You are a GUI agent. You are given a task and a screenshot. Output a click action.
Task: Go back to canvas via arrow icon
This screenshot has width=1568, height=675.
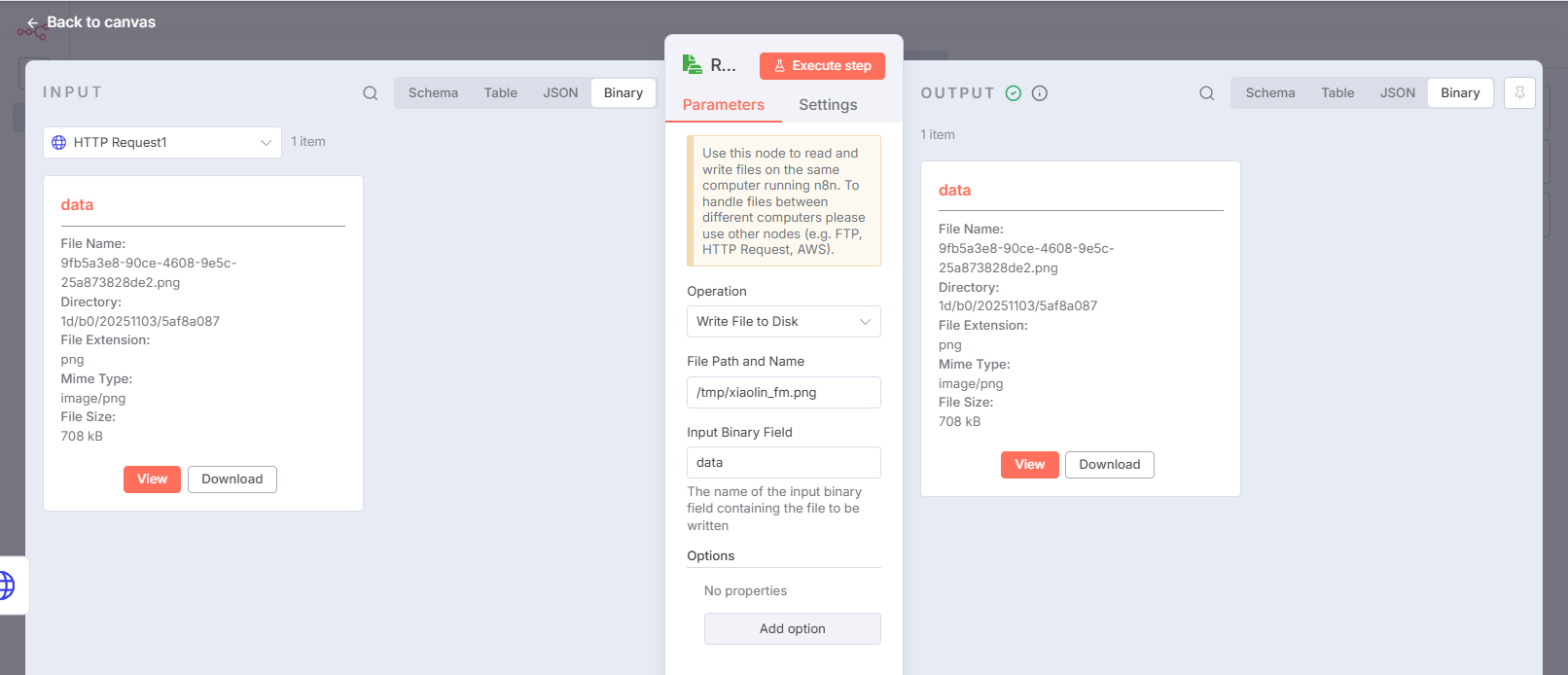tap(32, 22)
